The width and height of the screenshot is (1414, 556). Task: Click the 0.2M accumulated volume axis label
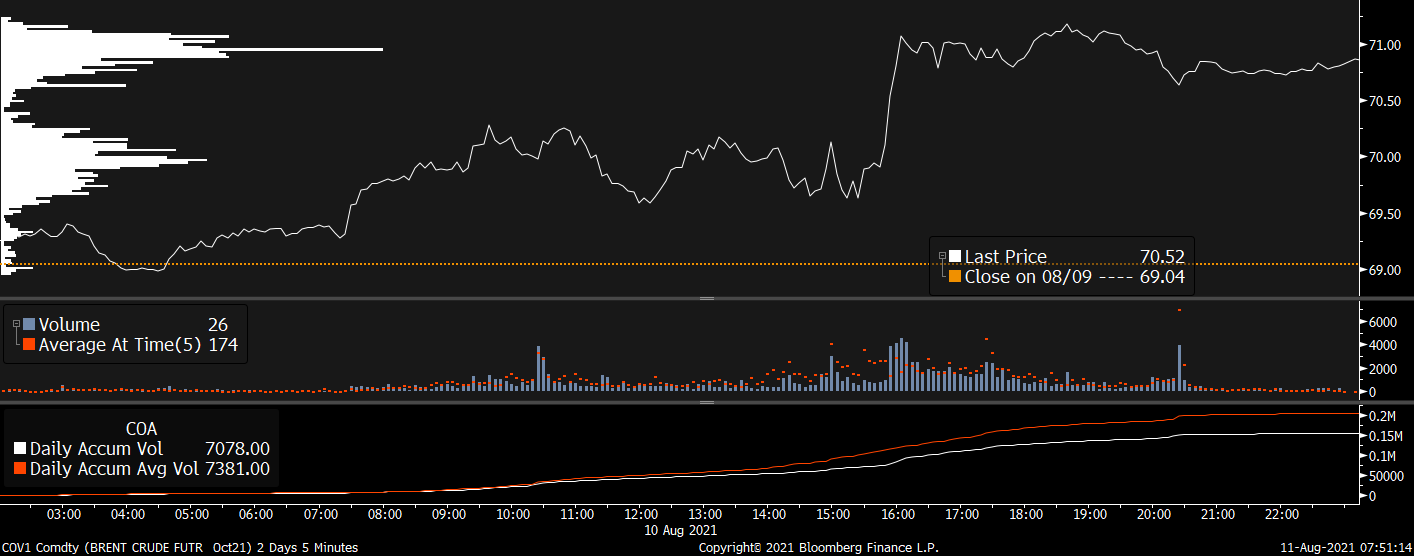pos(1382,416)
